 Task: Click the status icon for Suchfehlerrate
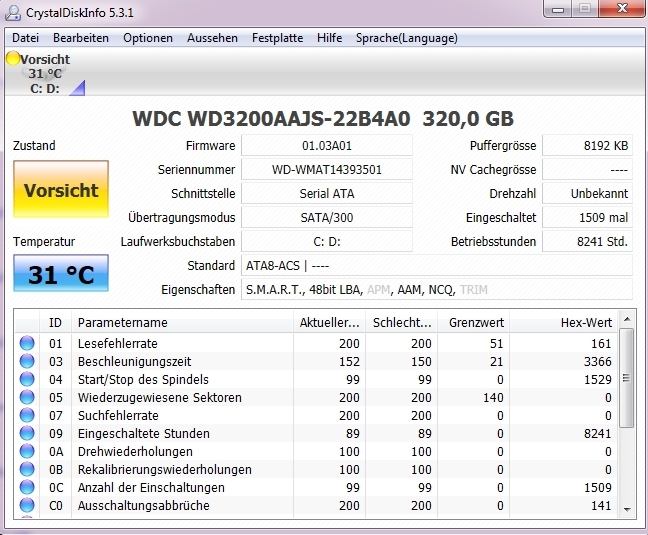27,415
